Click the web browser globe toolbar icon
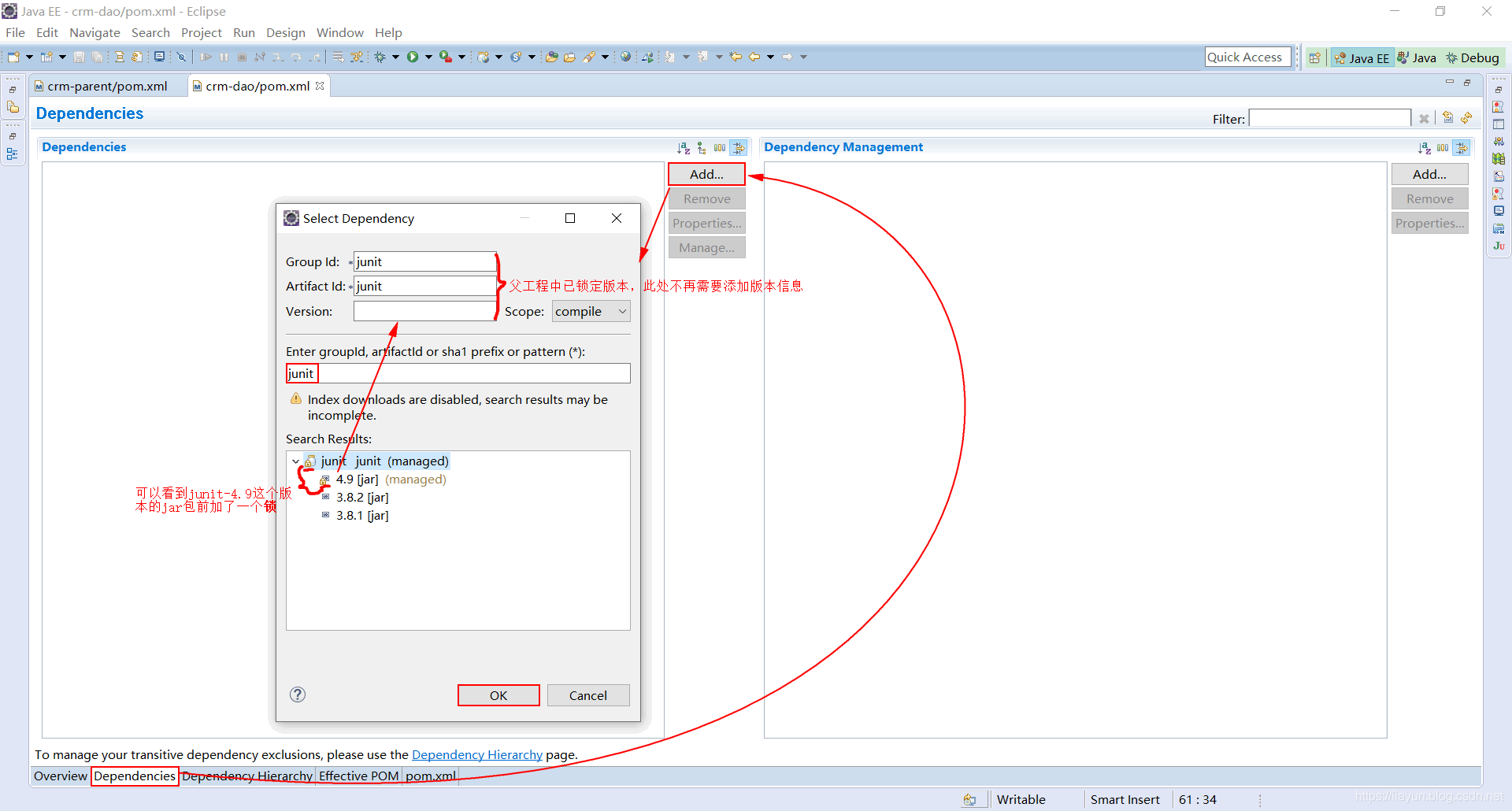 coord(625,57)
